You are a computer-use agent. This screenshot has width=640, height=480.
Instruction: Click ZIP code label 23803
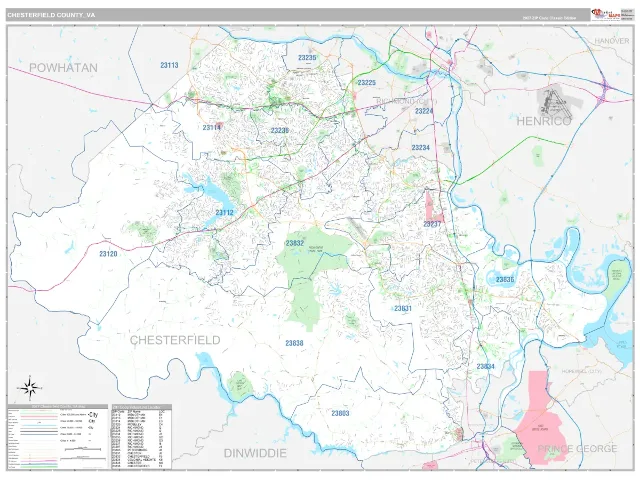coord(340,413)
